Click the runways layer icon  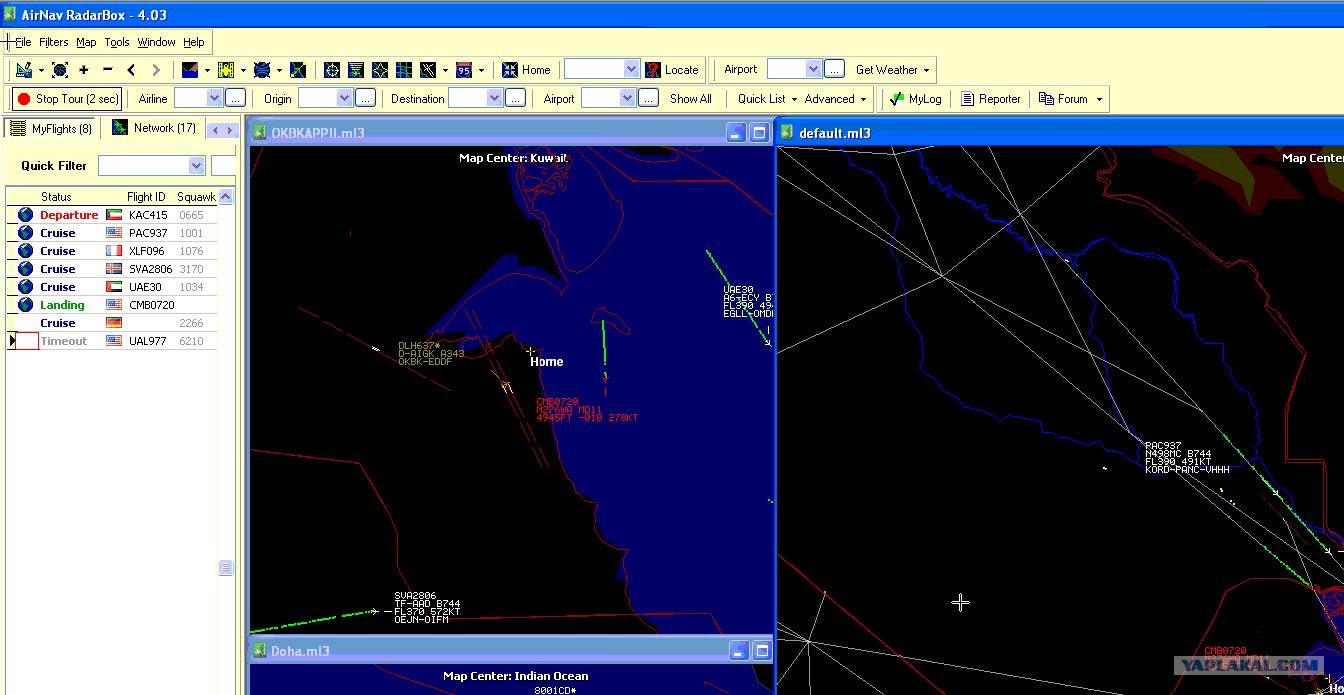pos(428,70)
